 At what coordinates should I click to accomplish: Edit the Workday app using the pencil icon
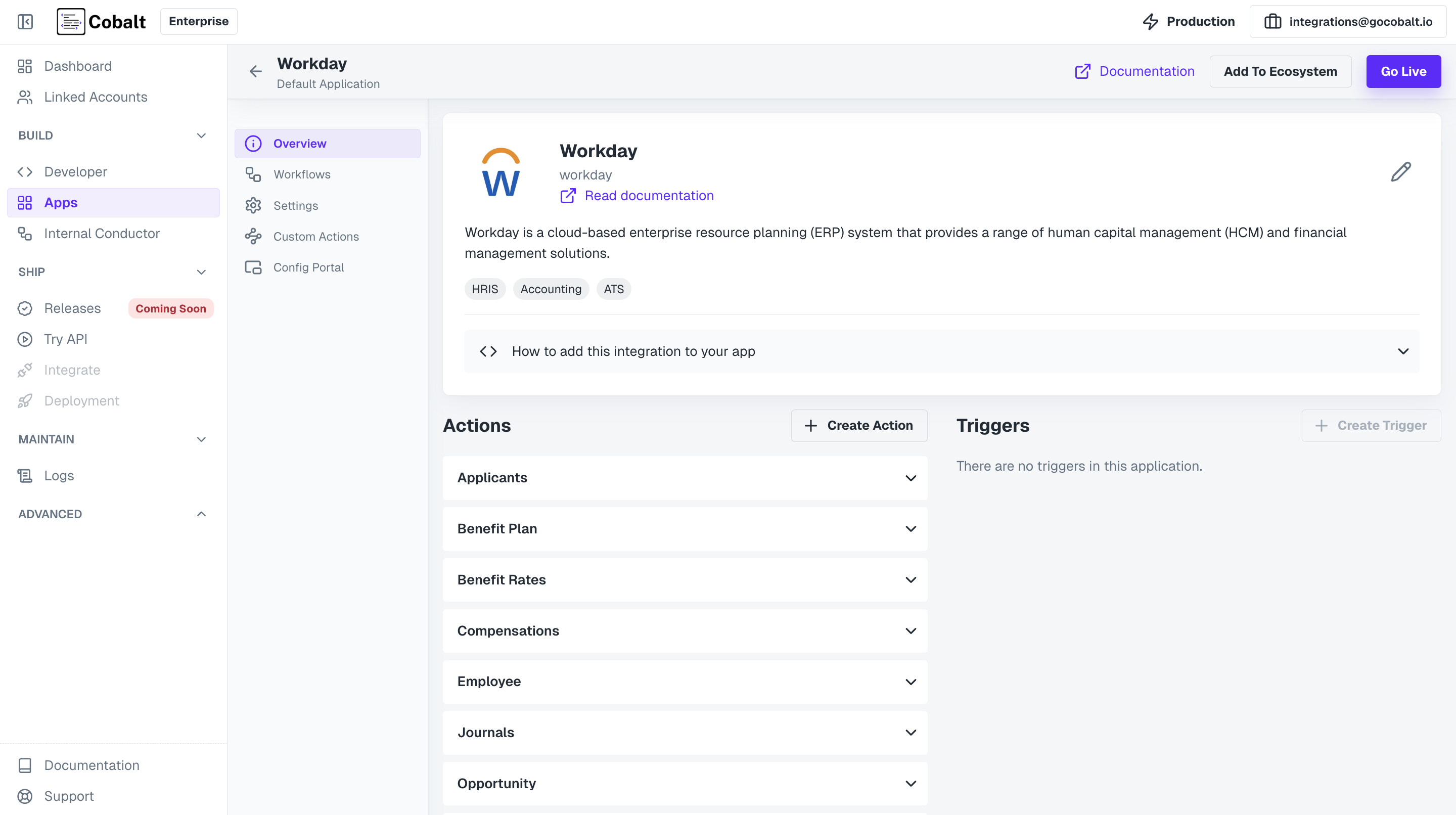click(x=1401, y=171)
